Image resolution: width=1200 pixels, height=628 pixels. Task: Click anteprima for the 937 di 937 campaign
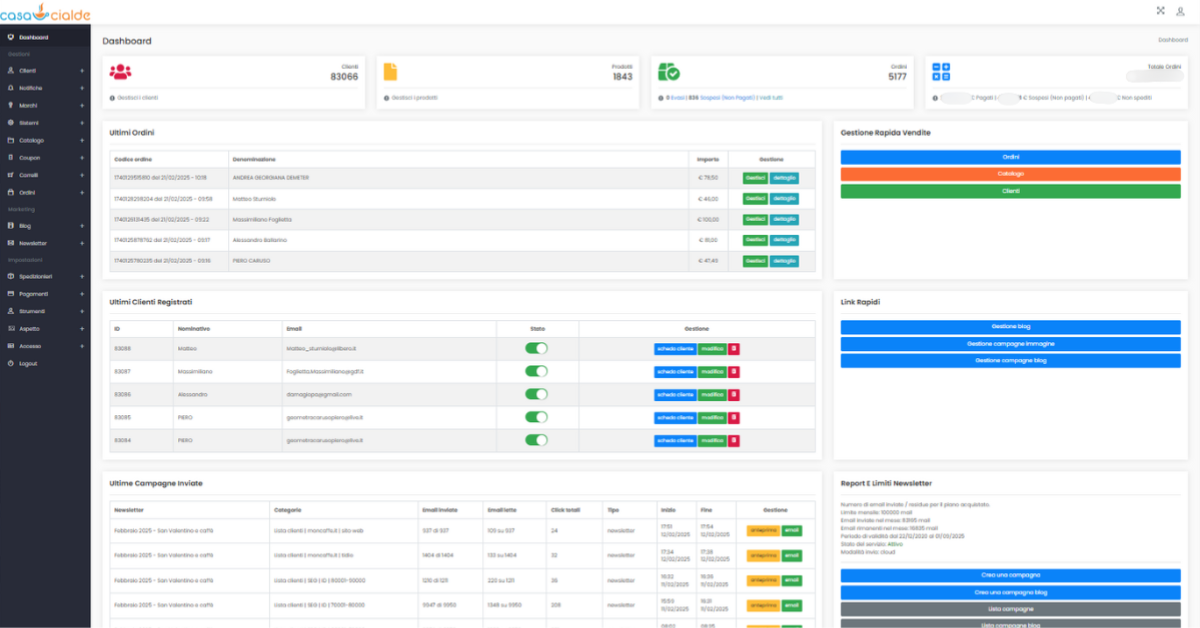[763, 530]
